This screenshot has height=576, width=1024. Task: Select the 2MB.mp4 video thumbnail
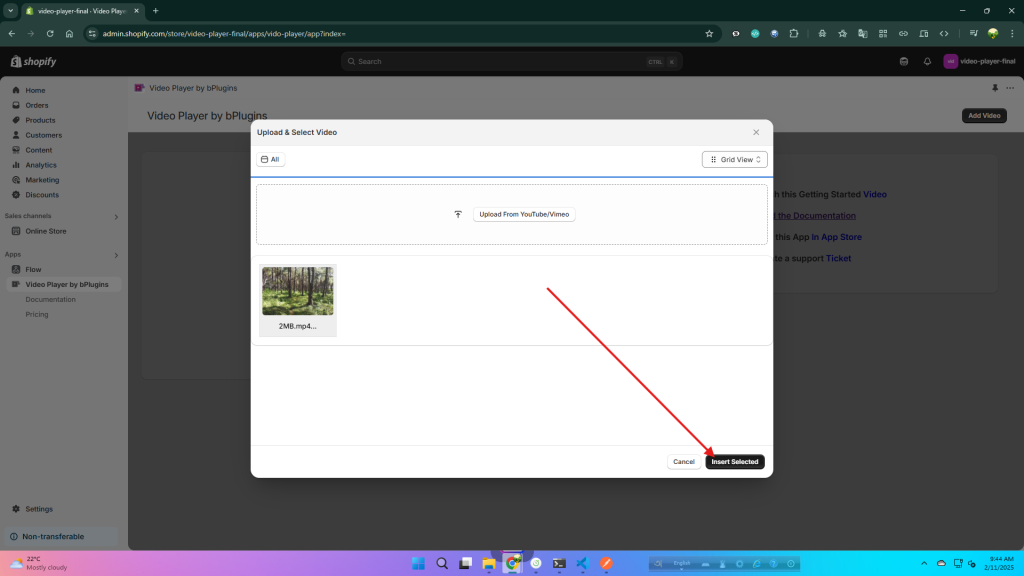[297, 292]
